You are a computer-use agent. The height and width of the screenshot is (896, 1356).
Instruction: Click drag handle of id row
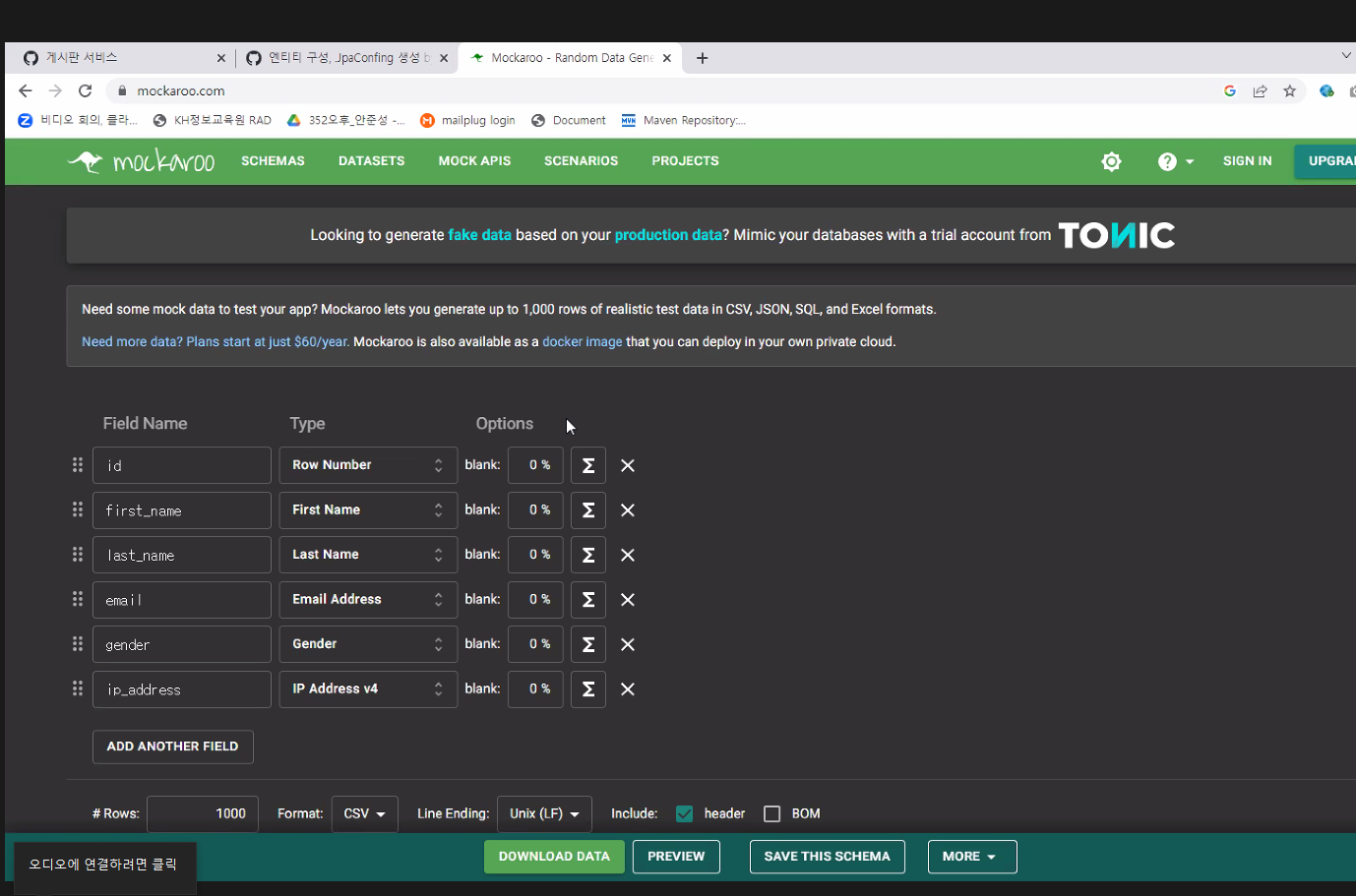click(78, 464)
